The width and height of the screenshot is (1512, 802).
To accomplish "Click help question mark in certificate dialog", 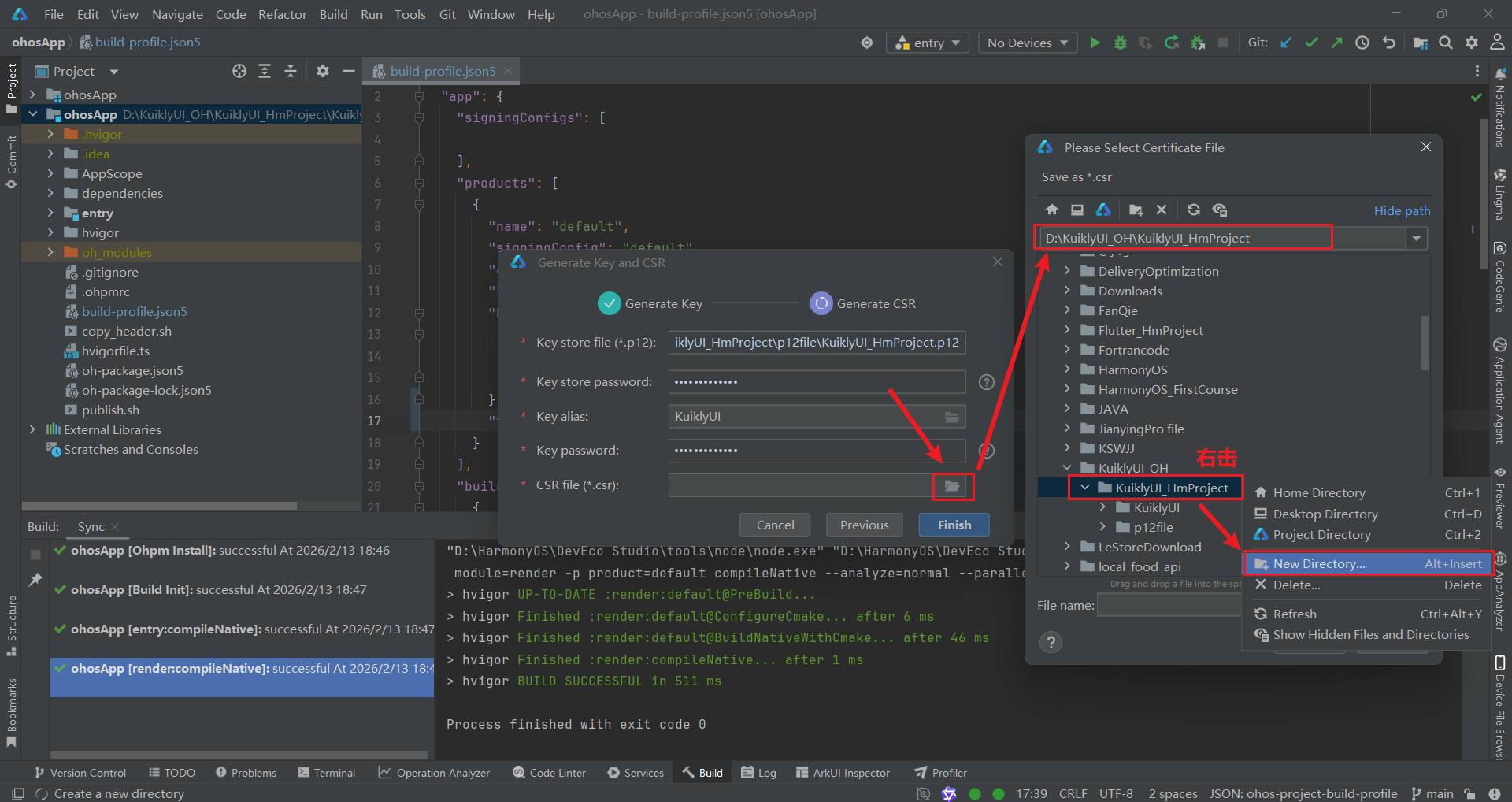I will pos(1051,642).
